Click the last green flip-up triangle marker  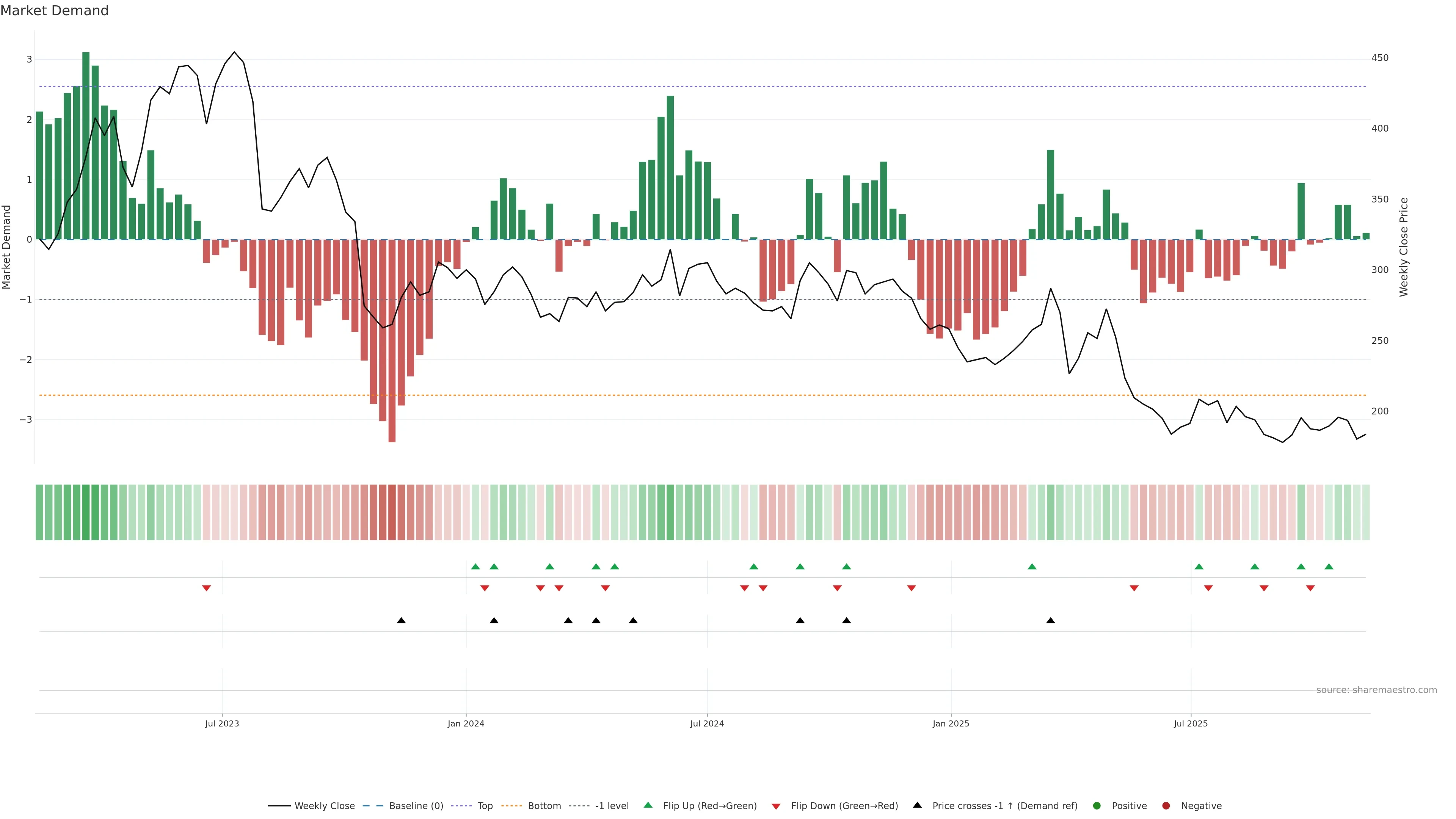[1329, 566]
